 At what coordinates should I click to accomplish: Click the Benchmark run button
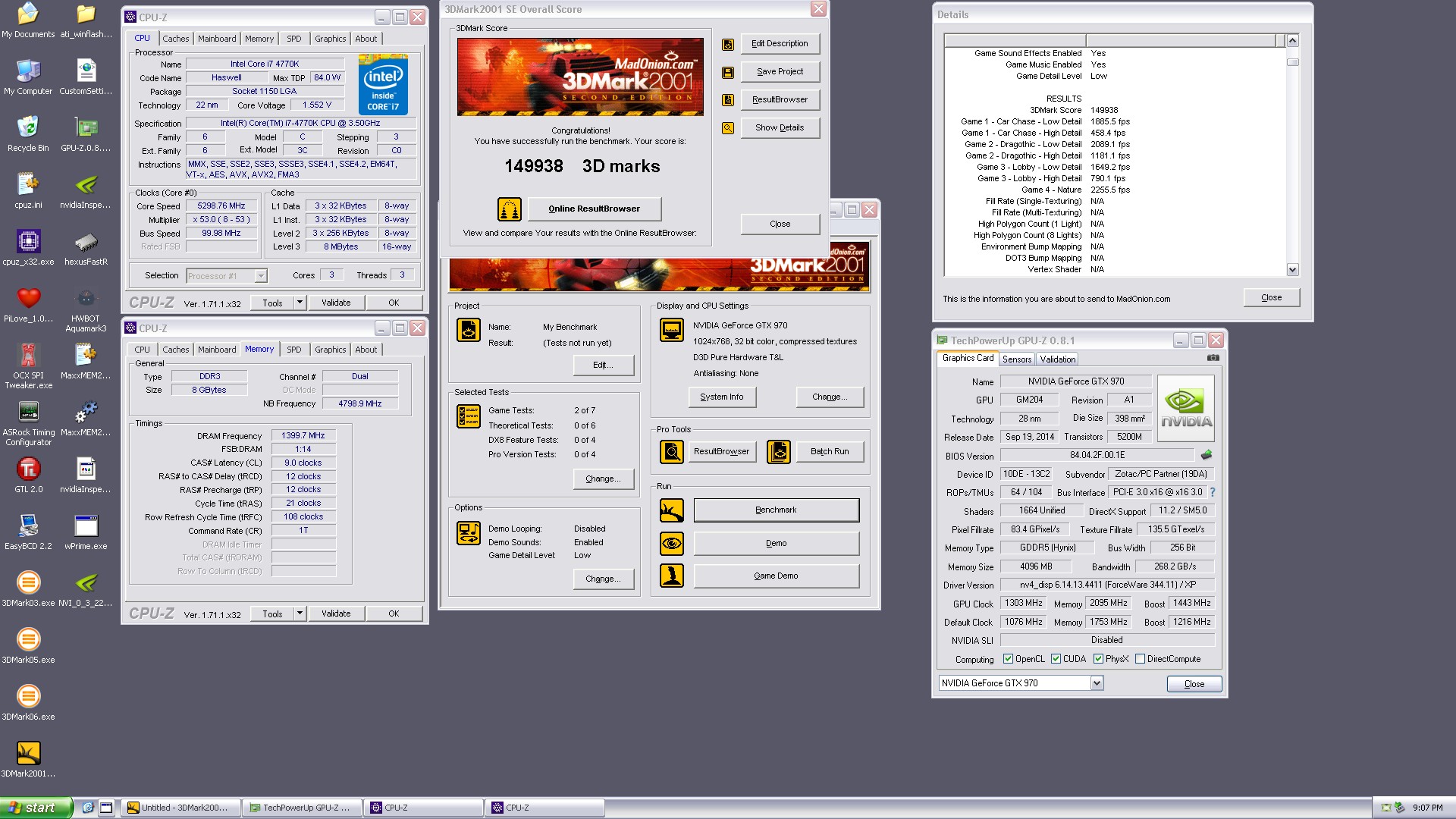point(776,510)
